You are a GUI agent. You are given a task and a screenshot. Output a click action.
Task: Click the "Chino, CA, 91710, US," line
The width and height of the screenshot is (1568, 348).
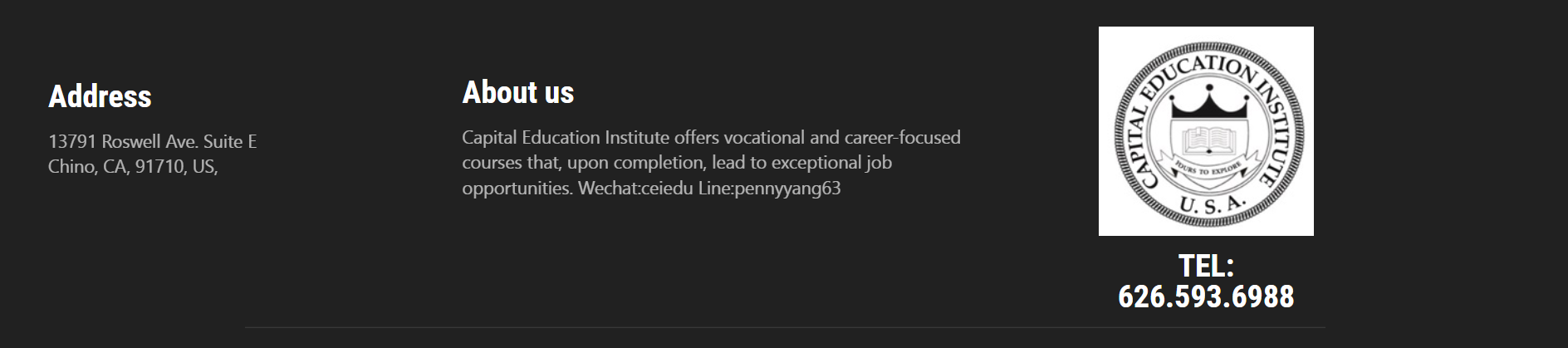[x=133, y=167]
